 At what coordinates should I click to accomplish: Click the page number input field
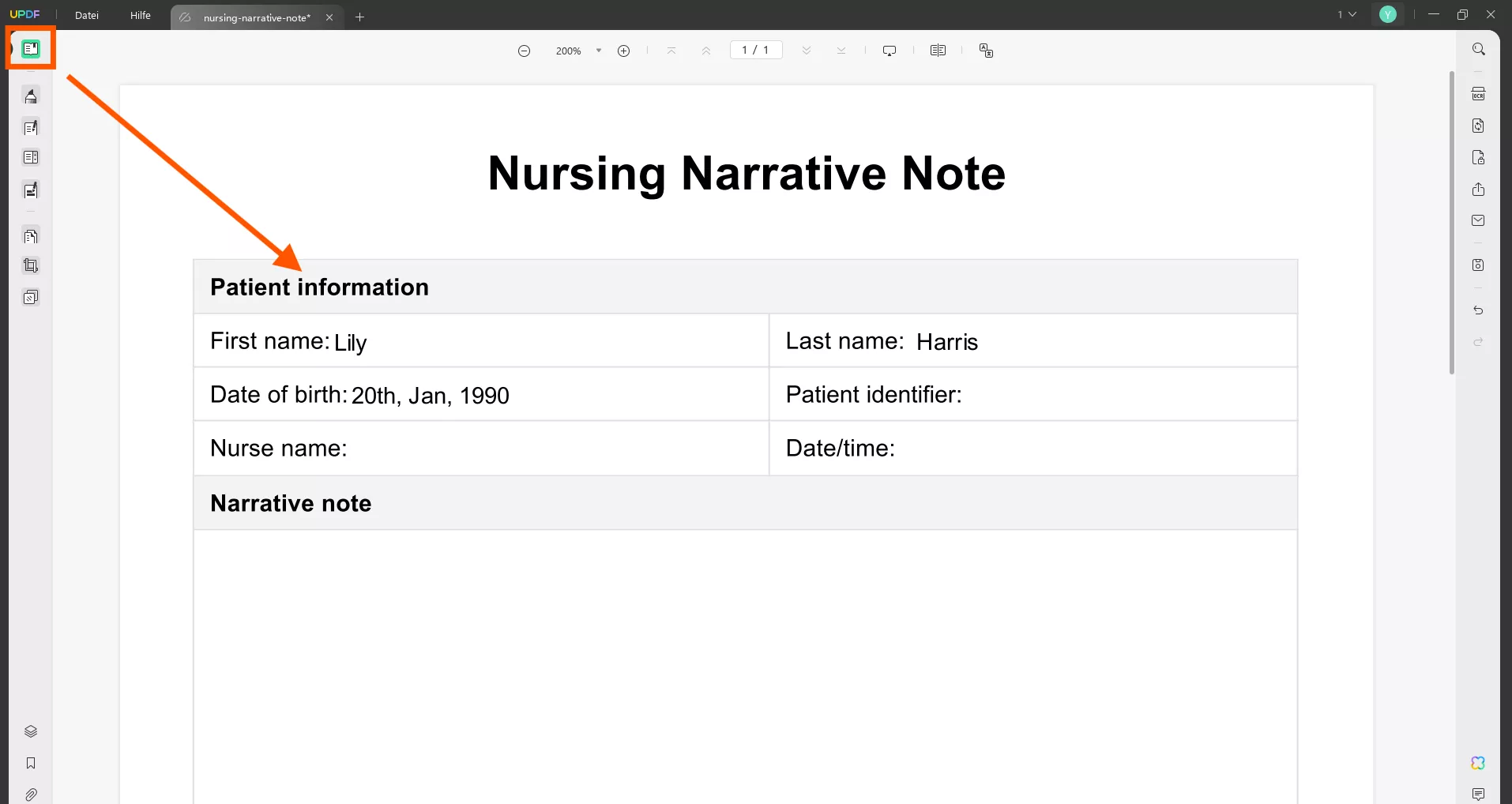[756, 50]
